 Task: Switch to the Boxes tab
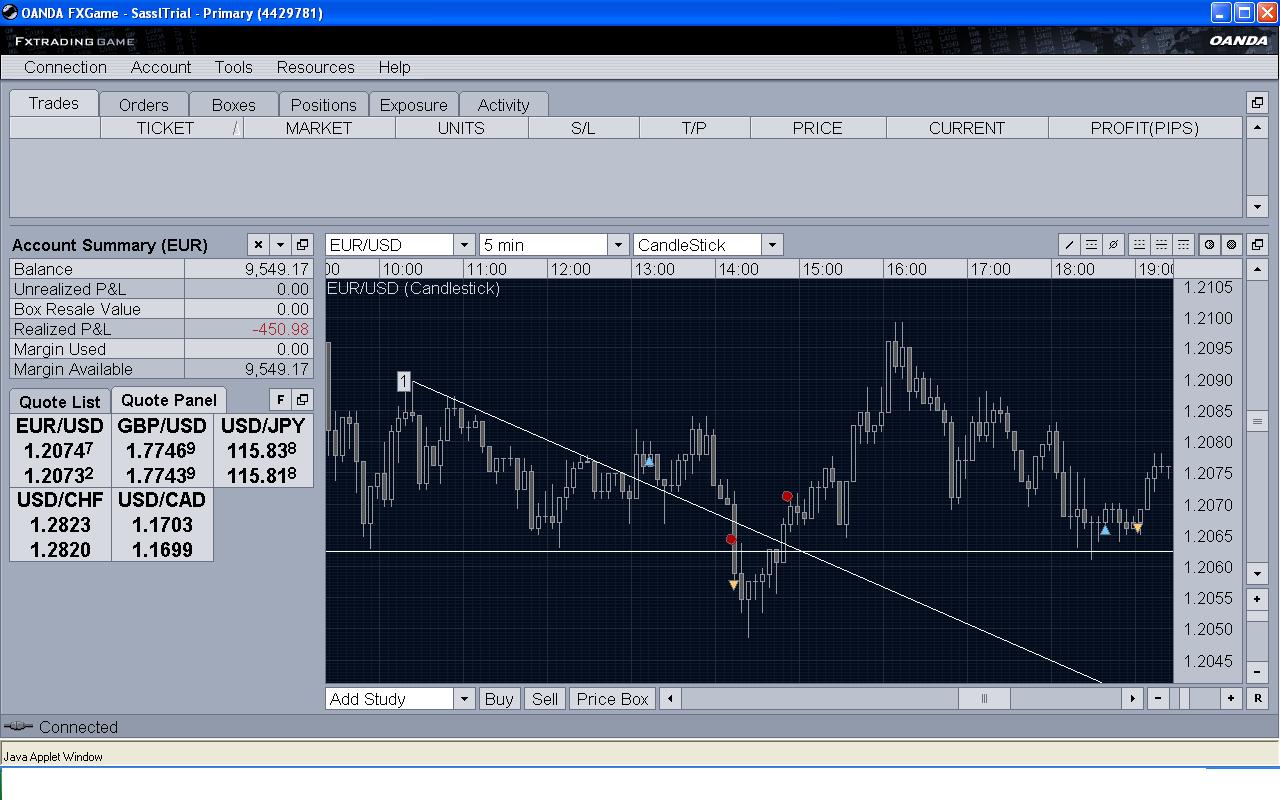click(234, 105)
